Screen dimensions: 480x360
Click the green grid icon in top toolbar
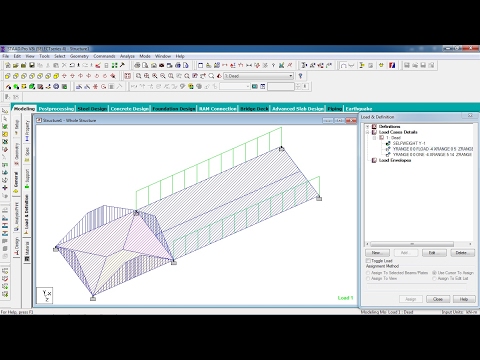pyautogui.click(x=114, y=65)
